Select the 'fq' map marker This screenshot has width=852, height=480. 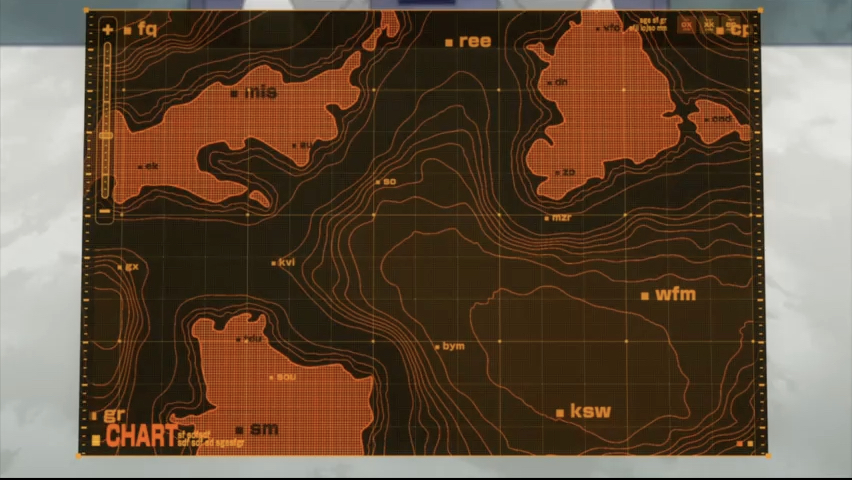pyautogui.click(x=141, y=29)
